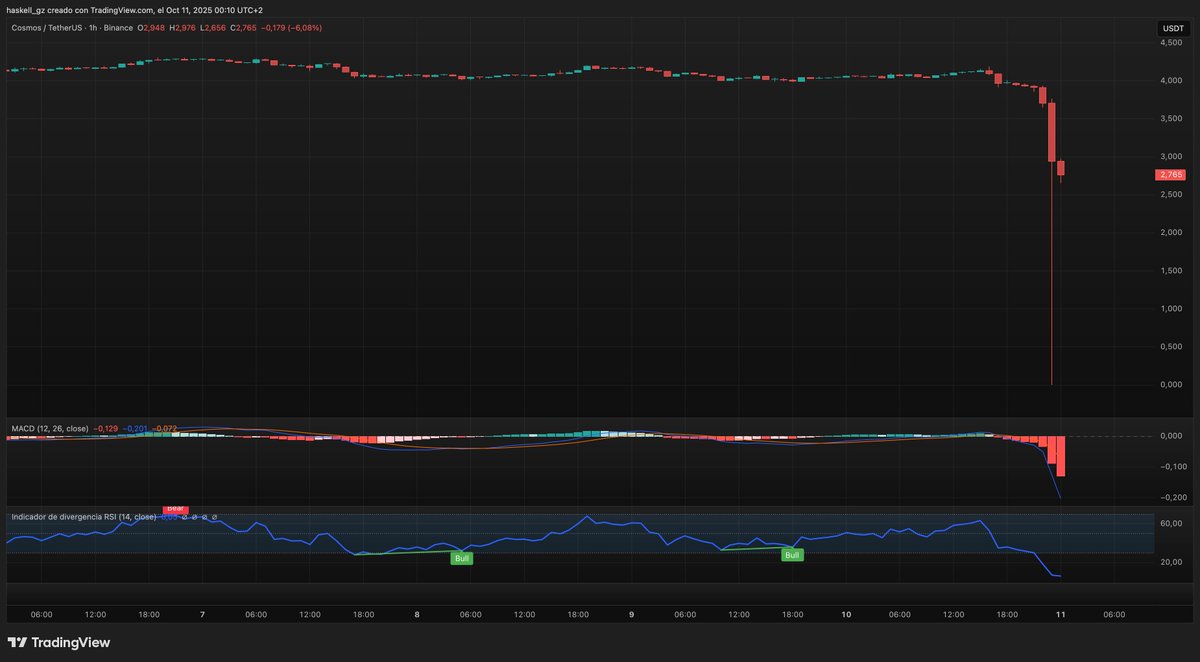Image resolution: width=1200 pixels, height=662 pixels.
Task: Open the USDT currency selector
Action: pos(1171,30)
